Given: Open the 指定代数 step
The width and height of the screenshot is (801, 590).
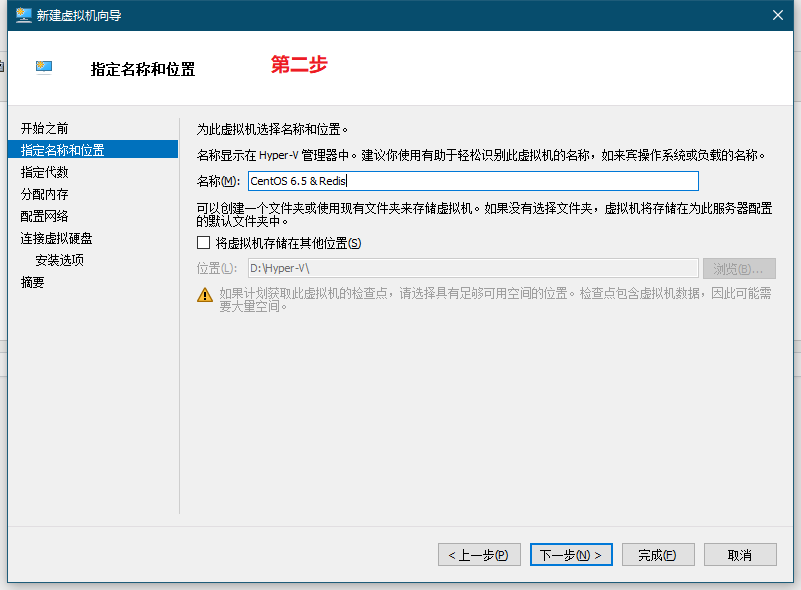Looking at the screenshot, I should (x=44, y=172).
